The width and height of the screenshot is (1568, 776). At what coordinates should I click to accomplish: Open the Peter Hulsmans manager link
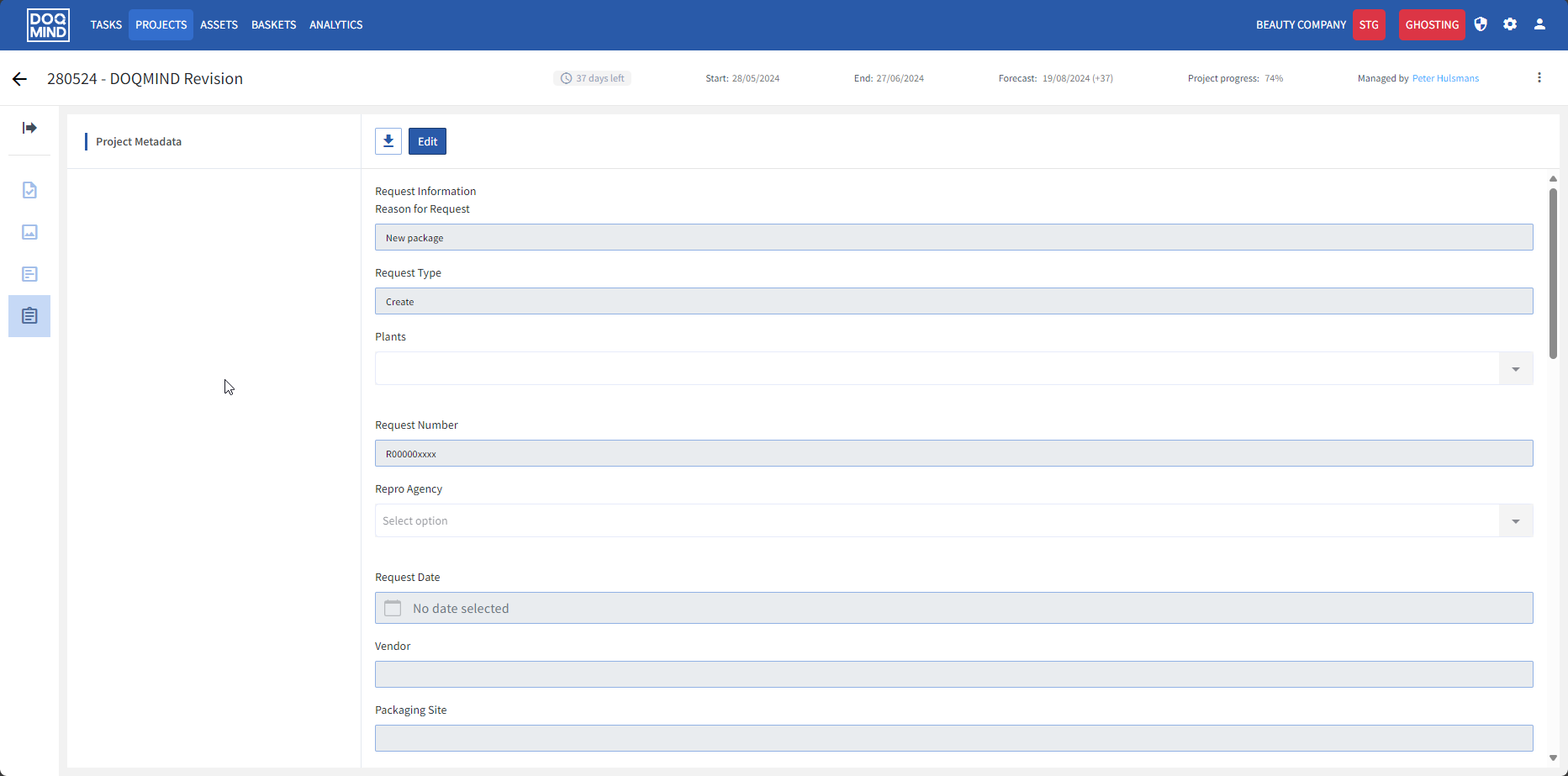(x=1445, y=78)
